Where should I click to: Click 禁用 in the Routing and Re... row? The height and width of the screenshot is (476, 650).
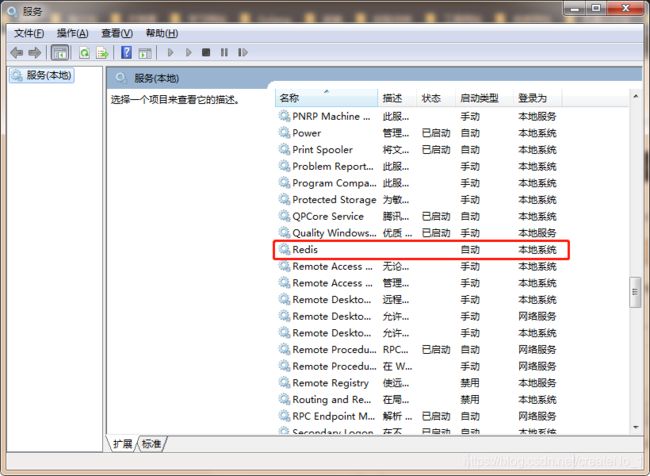click(470, 399)
